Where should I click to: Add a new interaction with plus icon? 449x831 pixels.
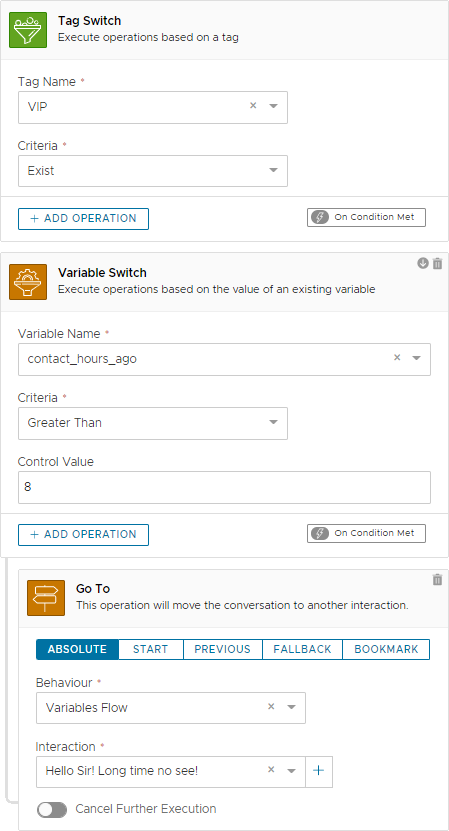coord(319,771)
